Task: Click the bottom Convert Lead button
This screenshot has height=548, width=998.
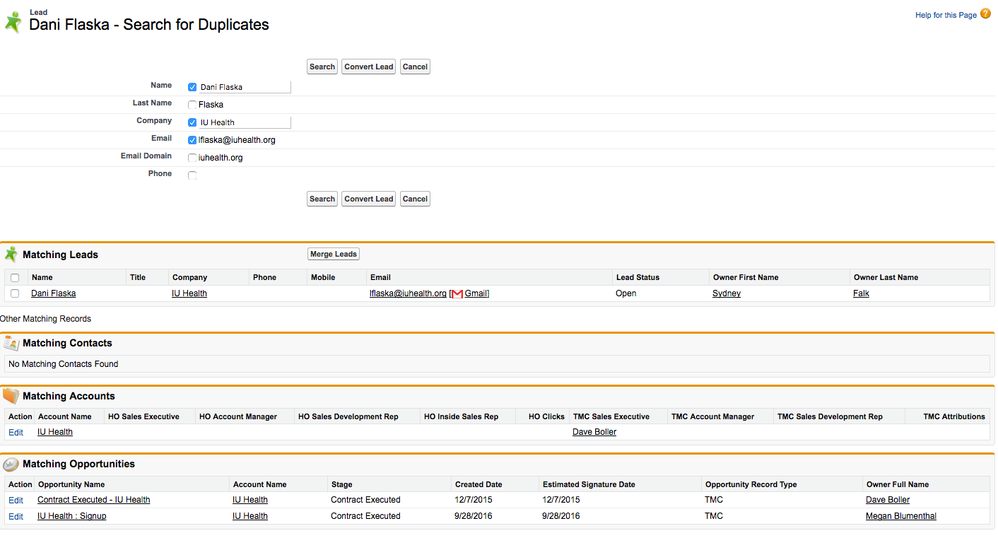Action: [x=369, y=199]
